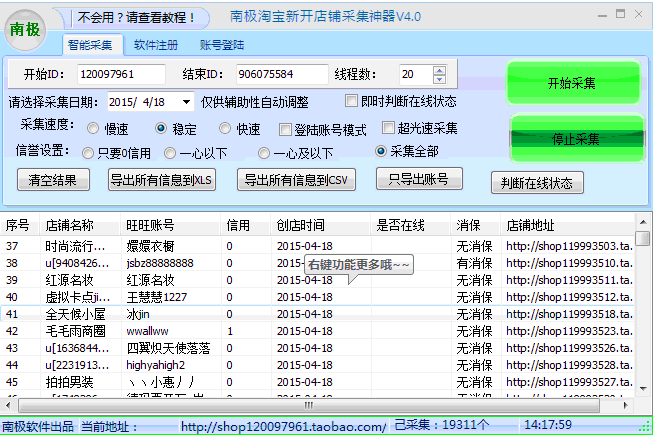Select 快速 collection speed

coord(226,129)
